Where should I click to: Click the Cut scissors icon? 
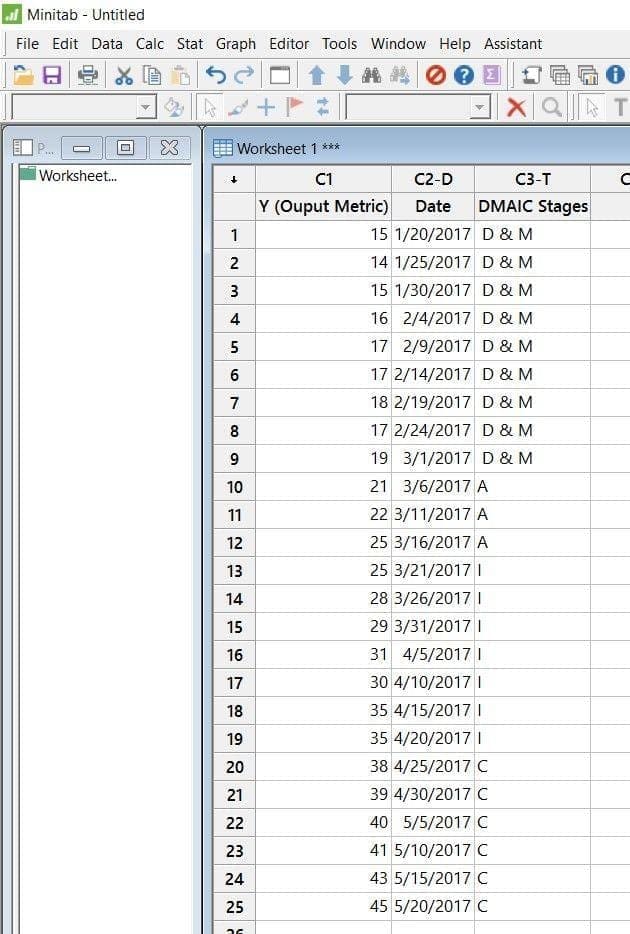[124, 75]
